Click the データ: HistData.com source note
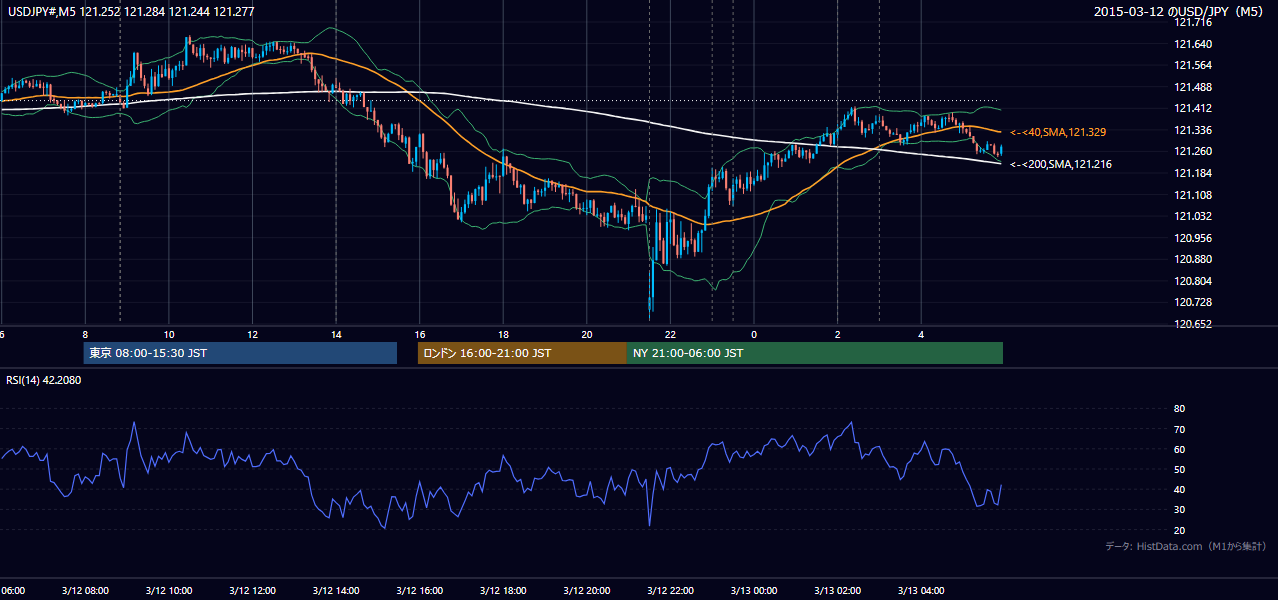 [x=1185, y=546]
